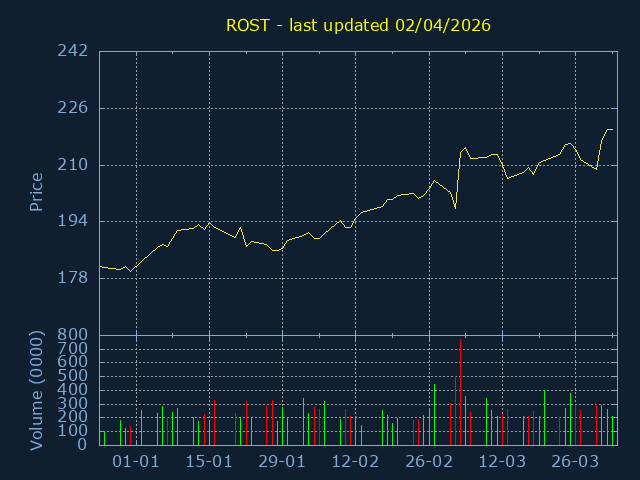
Task: Select the 210 price axis value
Action: tap(72, 165)
